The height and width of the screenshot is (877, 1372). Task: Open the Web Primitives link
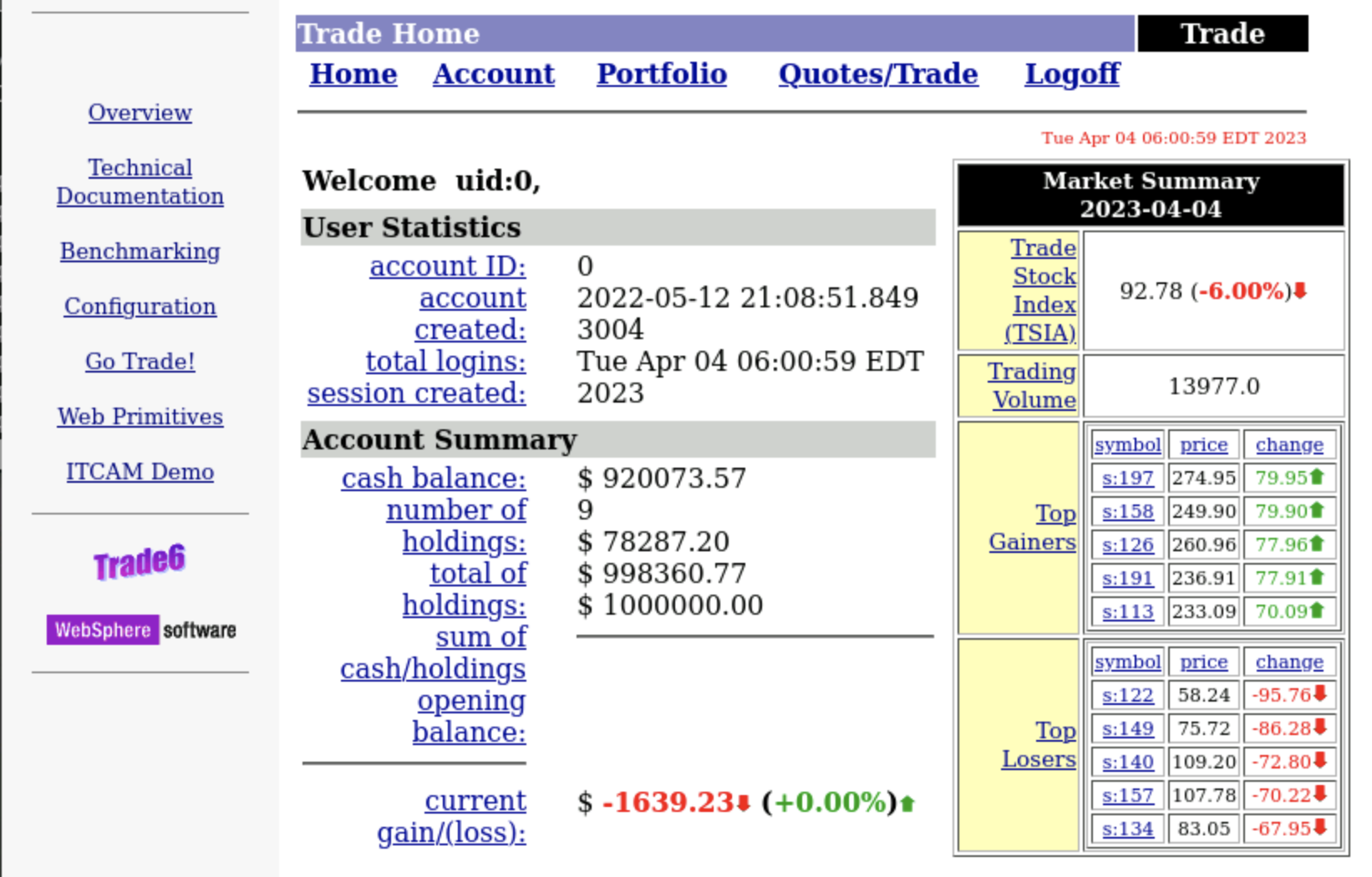coord(140,417)
